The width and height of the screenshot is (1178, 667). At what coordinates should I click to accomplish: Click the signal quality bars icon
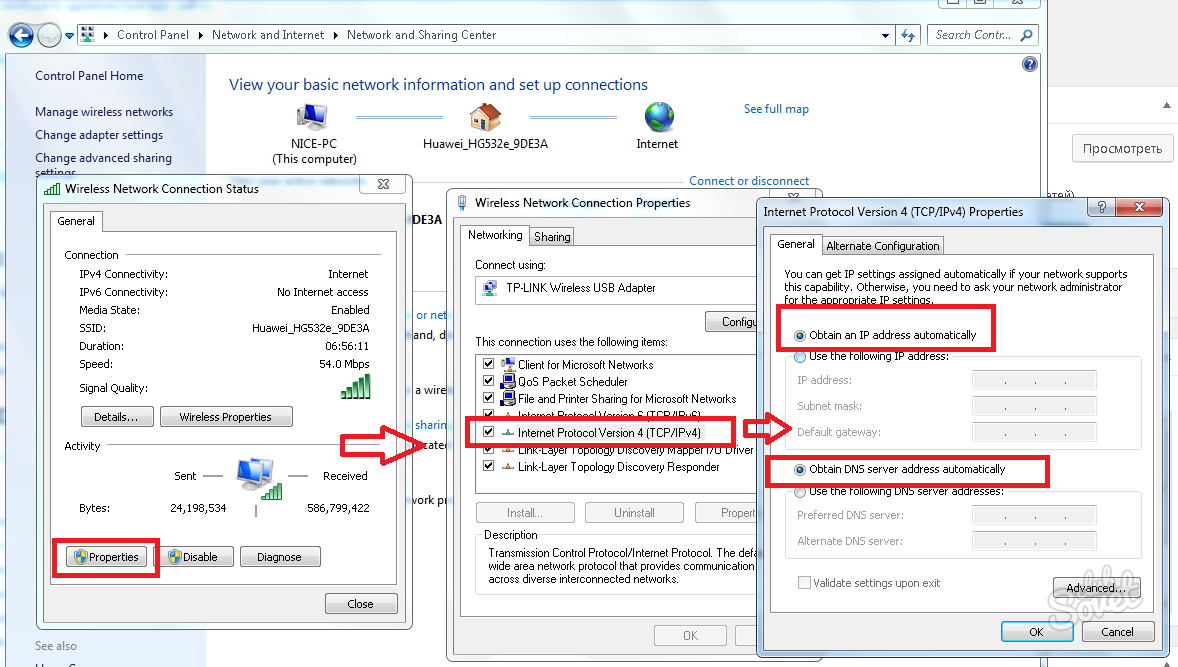pos(356,388)
